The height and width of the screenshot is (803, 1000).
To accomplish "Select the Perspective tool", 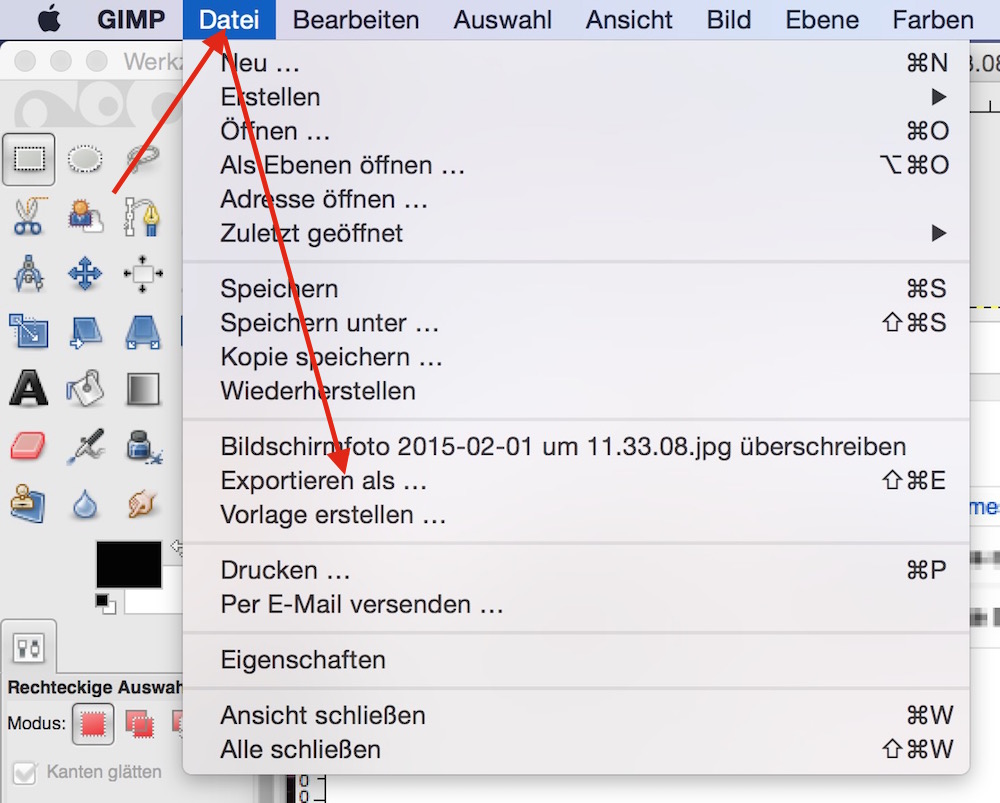I will tap(142, 331).
